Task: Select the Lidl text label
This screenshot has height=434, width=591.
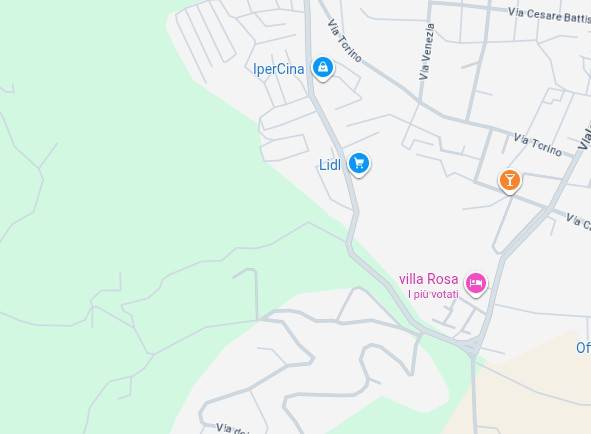Action: (x=330, y=165)
